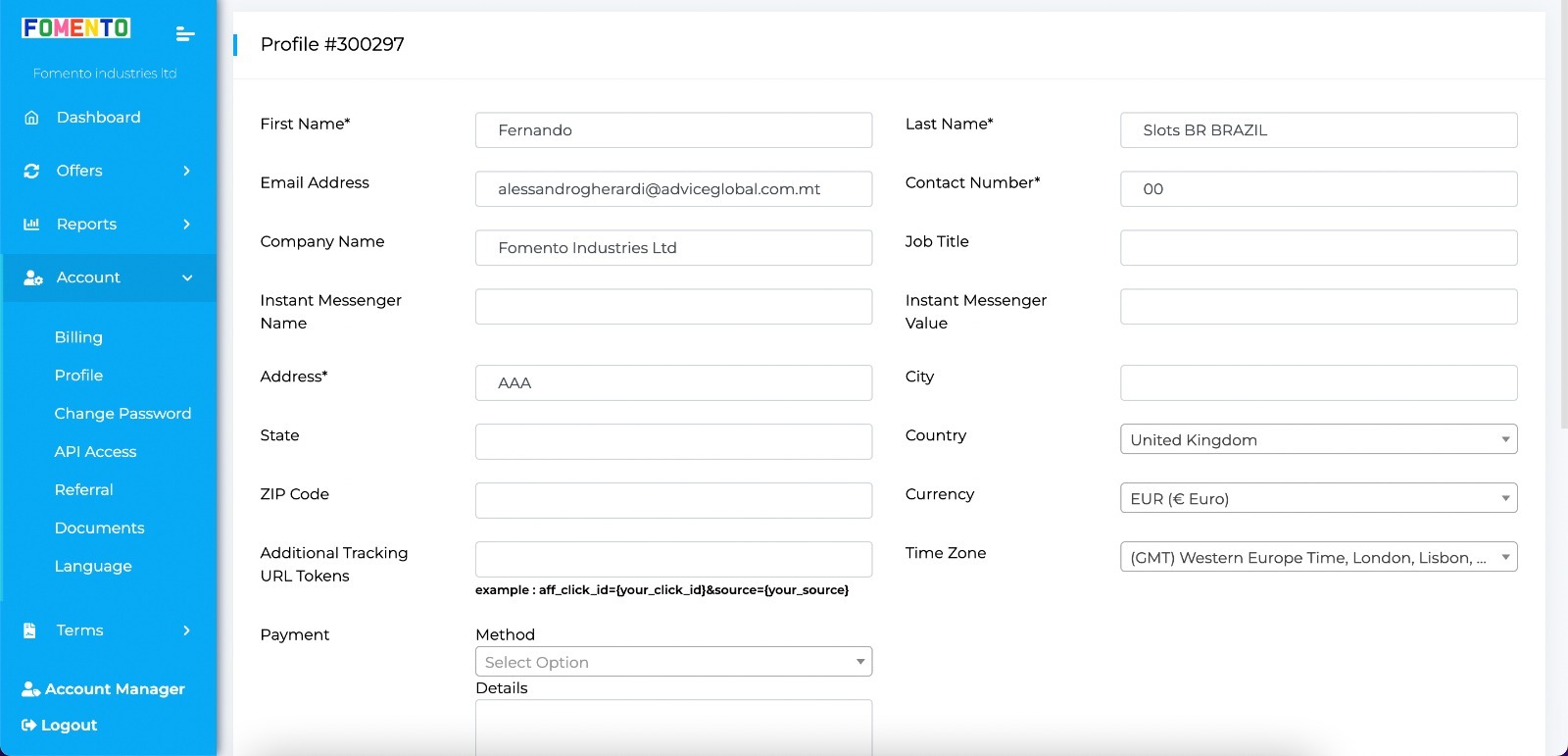
Task: Click the Terms document icon
Action: pos(30,630)
